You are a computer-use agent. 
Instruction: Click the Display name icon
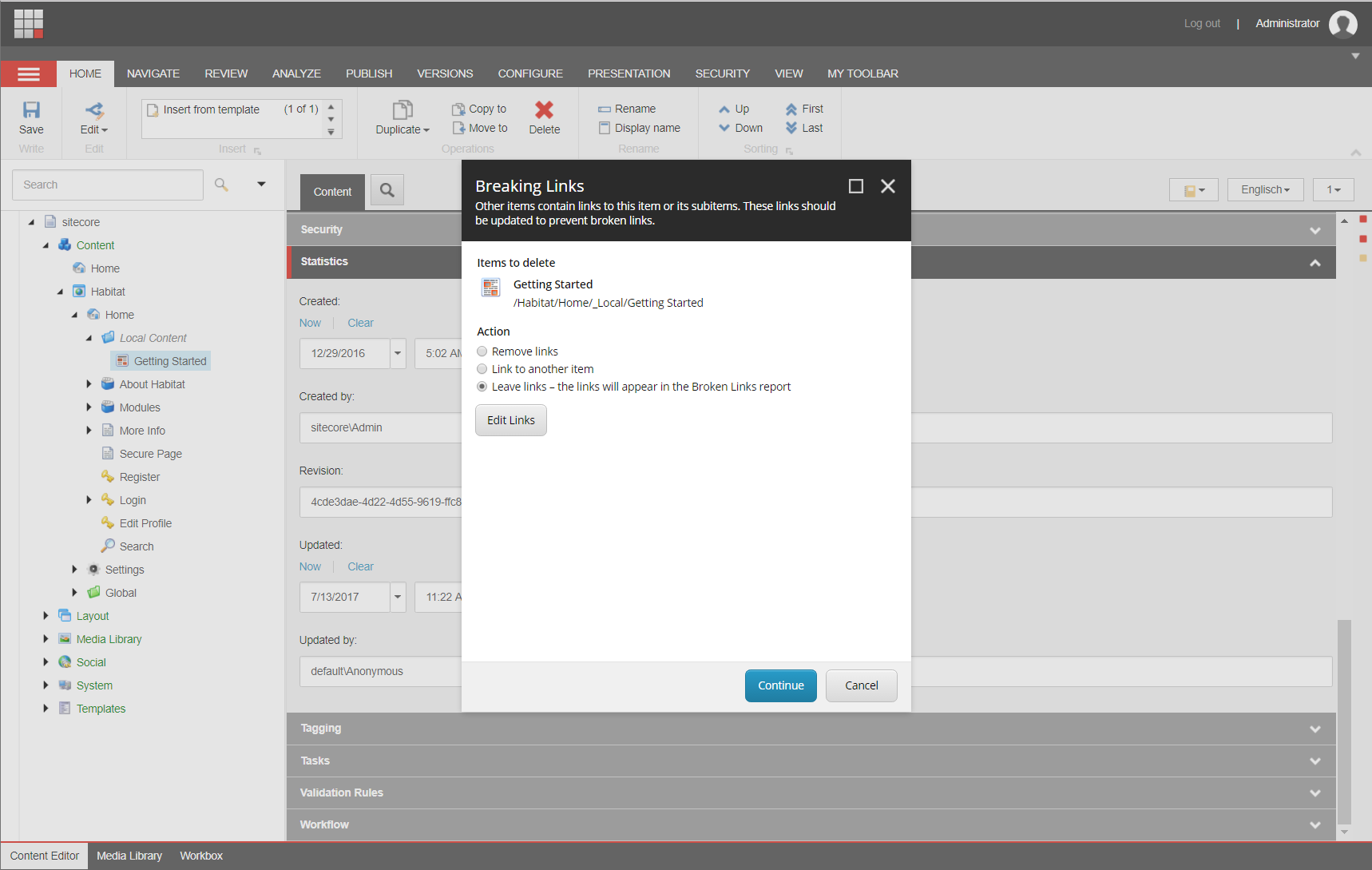click(605, 128)
